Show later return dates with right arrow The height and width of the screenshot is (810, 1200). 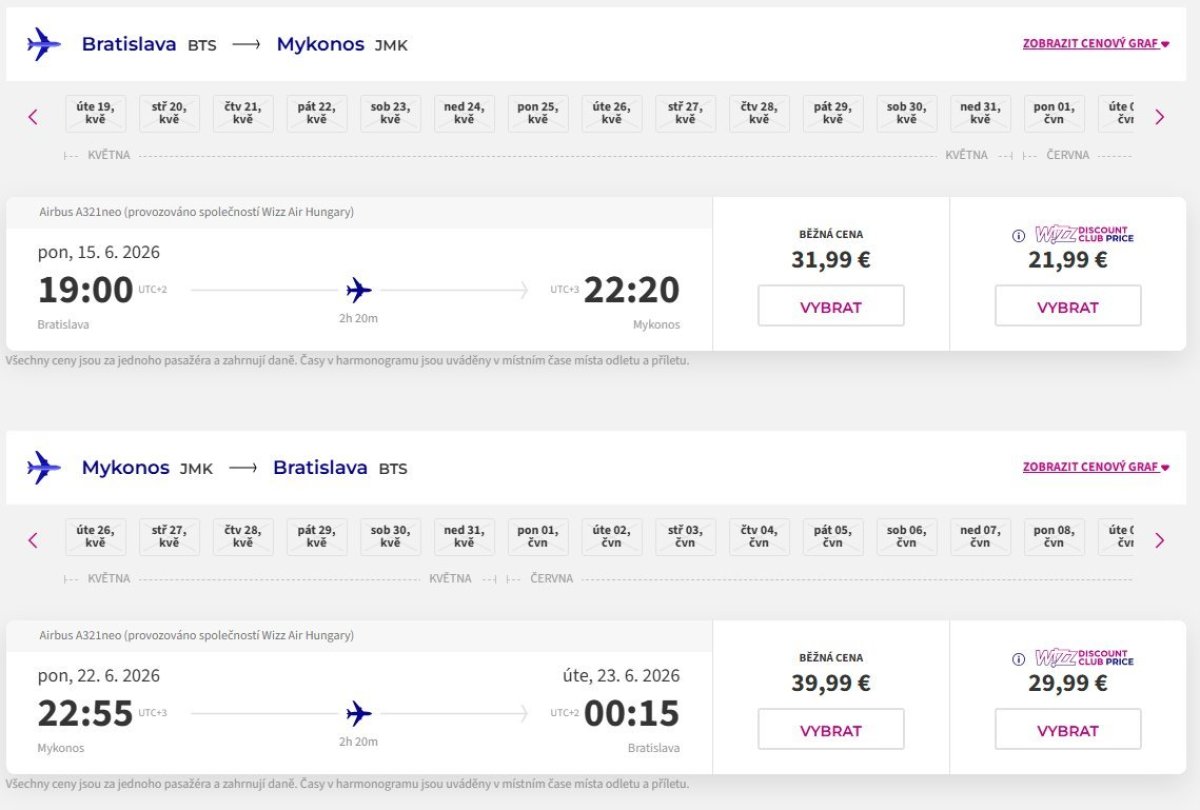[x=1159, y=540]
